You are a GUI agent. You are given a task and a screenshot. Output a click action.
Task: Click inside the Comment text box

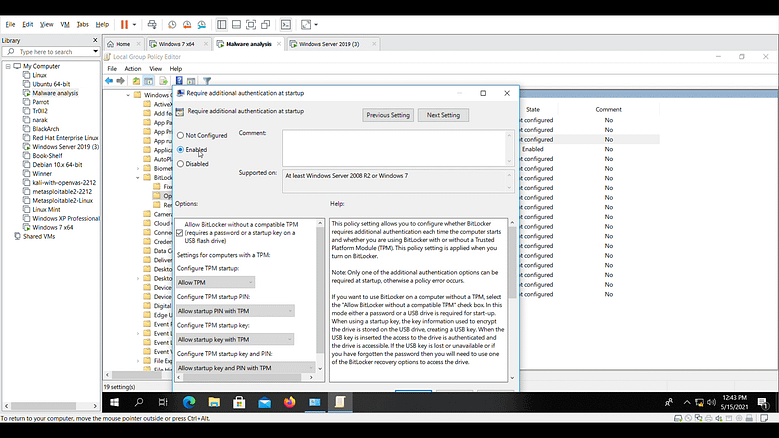(x=395, y=147)
